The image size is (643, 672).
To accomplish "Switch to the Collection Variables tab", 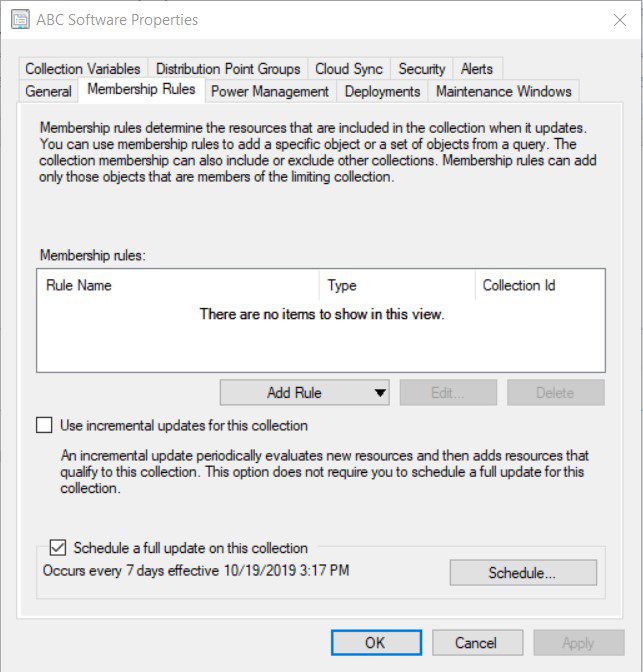I will [83, 69].
